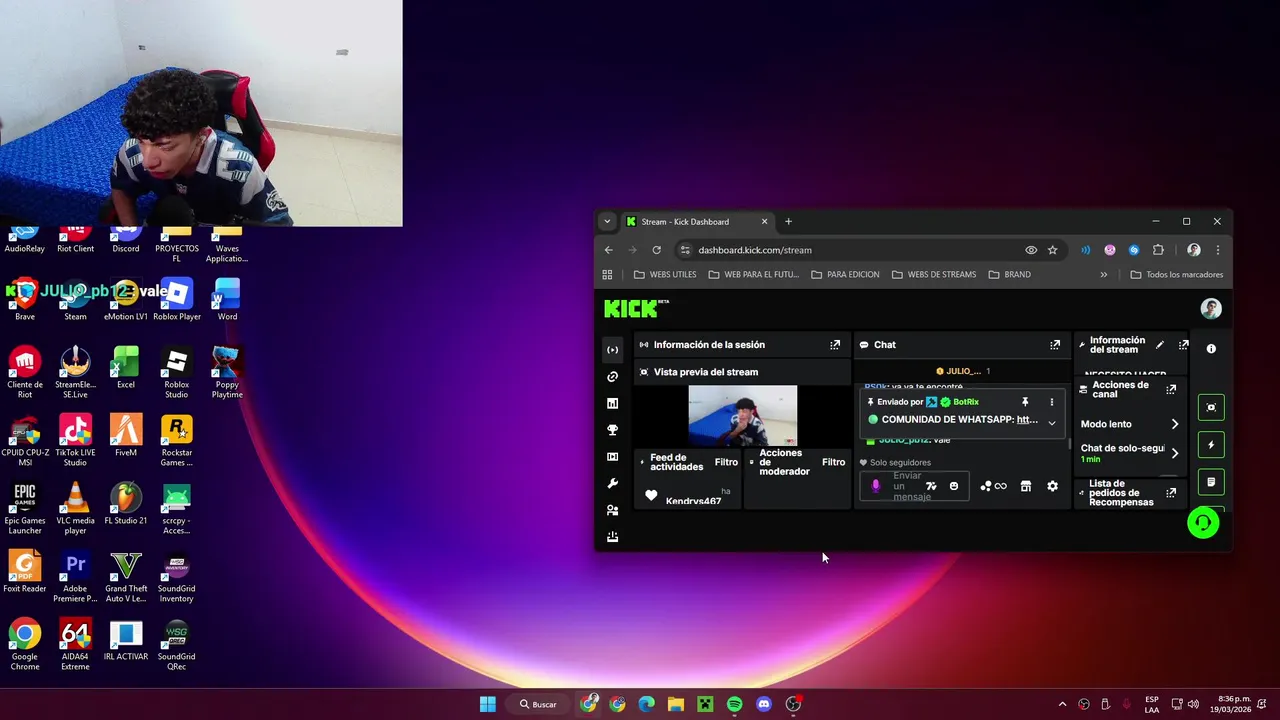Open the browser extensions puzzle icon
This screenshot has width=1280, height=720.
tap(1159, 250)
